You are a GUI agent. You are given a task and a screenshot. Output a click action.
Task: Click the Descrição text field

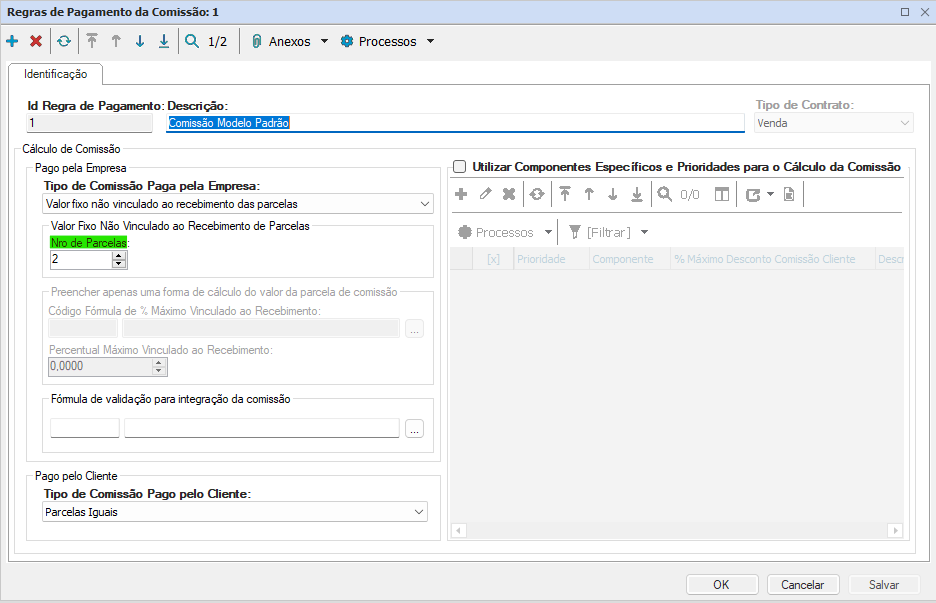pos(455,123)
